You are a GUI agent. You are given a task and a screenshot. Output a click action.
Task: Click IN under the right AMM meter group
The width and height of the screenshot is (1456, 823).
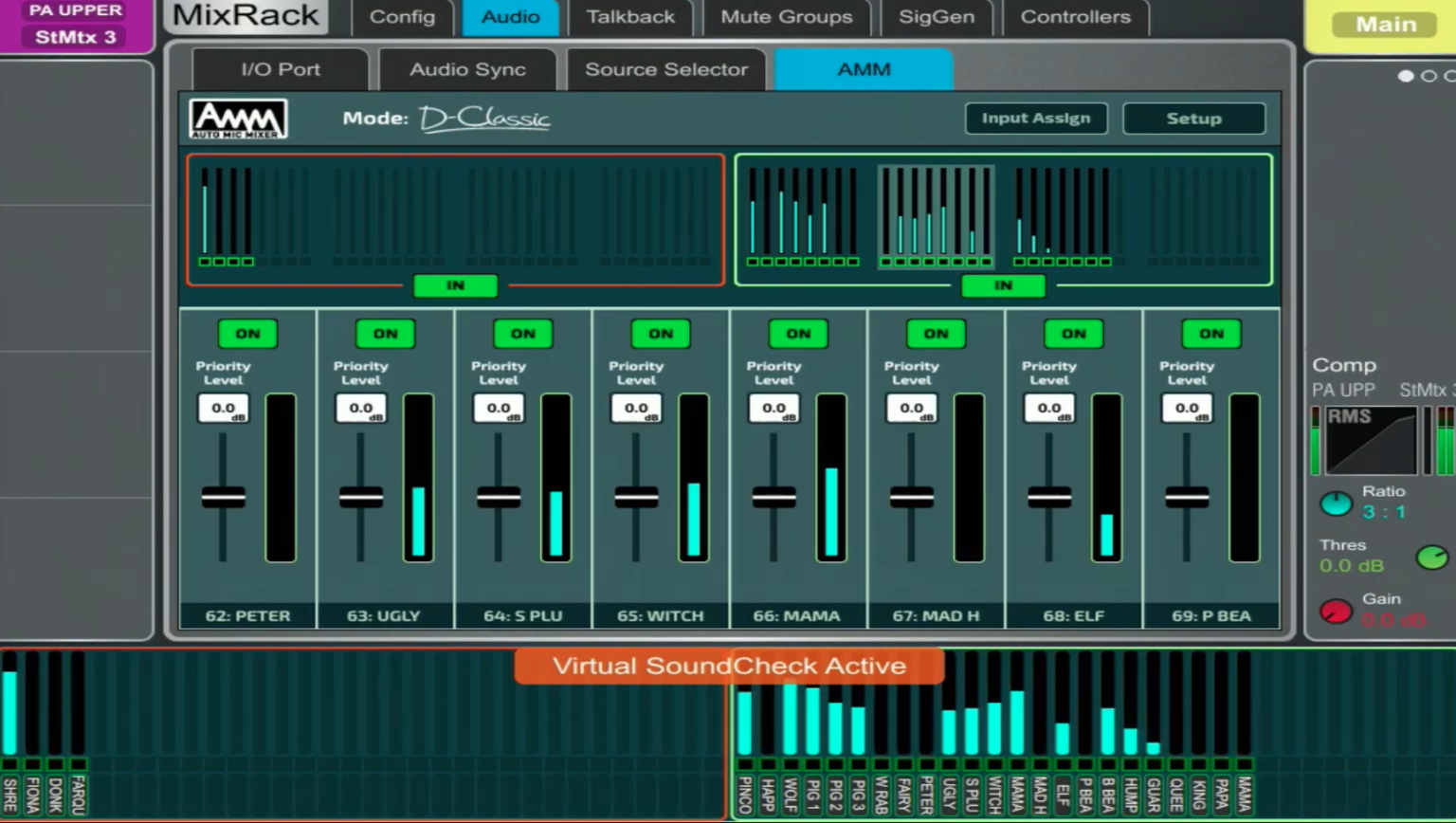click(x=1003, y=285)
